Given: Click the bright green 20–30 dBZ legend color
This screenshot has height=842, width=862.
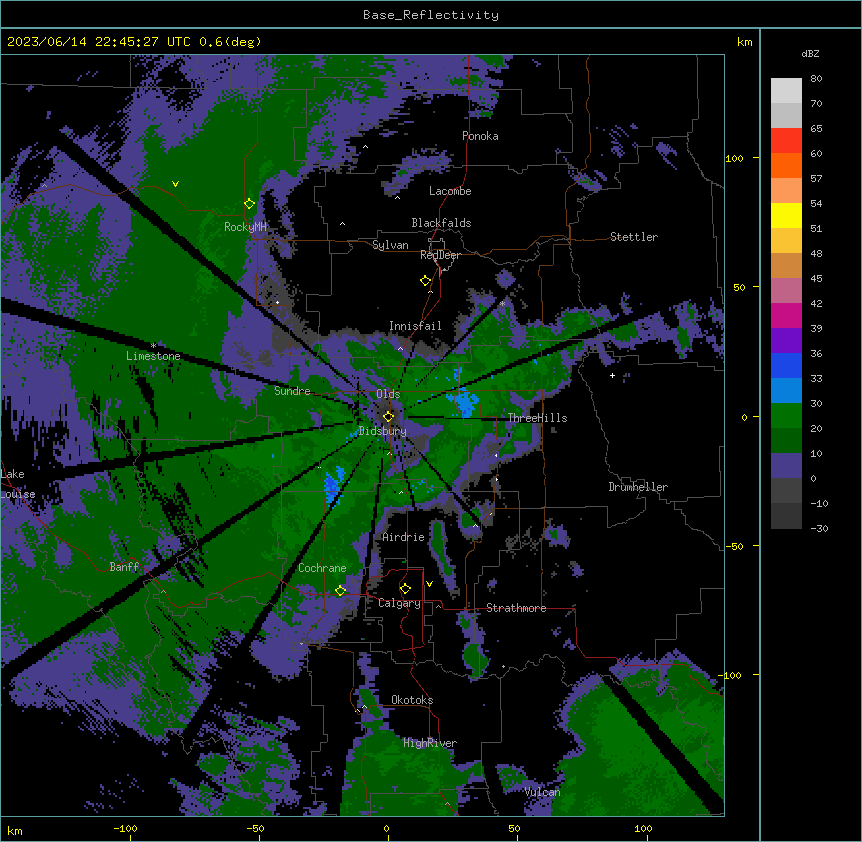Looking at the screenshot, I should 786,416.
